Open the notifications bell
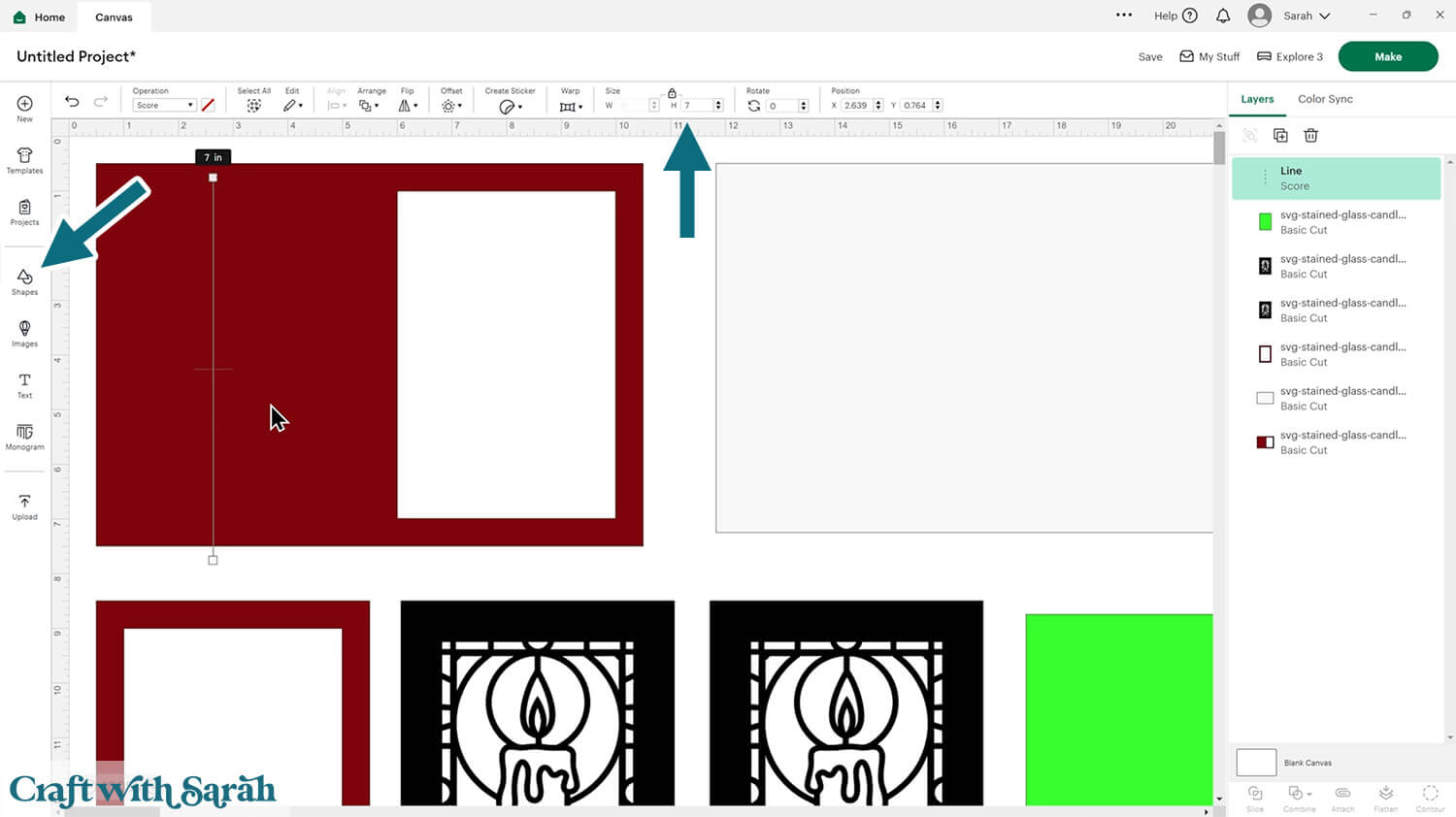Screen dimensions: 1456x817 click(x=1223, y=16)
